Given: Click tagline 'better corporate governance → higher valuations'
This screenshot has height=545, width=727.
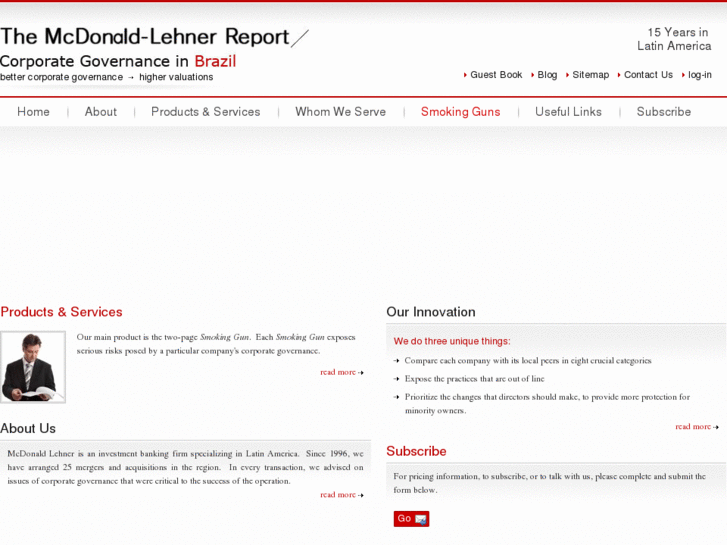Looking at the screenshot, I should click(x=107, y=77).
